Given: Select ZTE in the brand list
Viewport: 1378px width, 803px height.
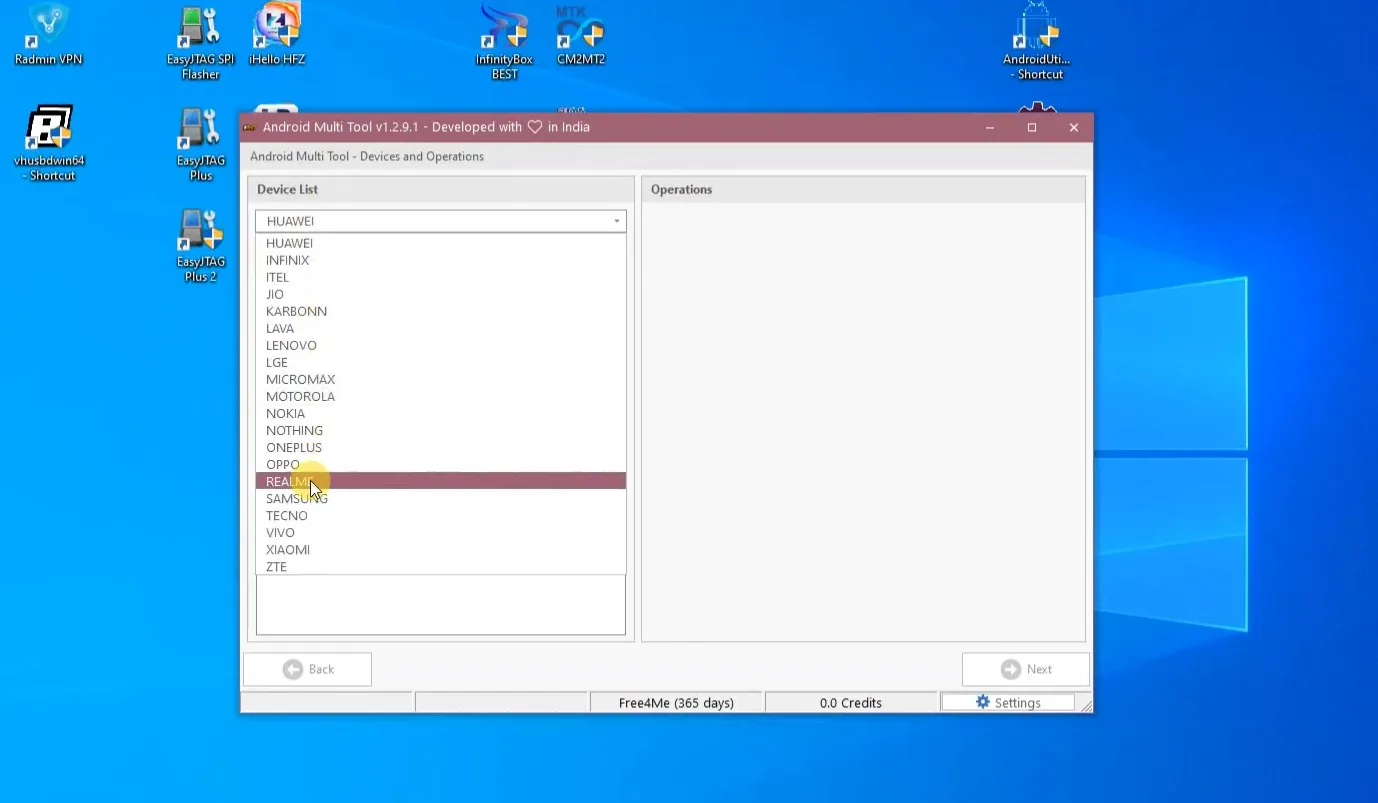Looking at the screenshot, I should (x=441, y=566).
